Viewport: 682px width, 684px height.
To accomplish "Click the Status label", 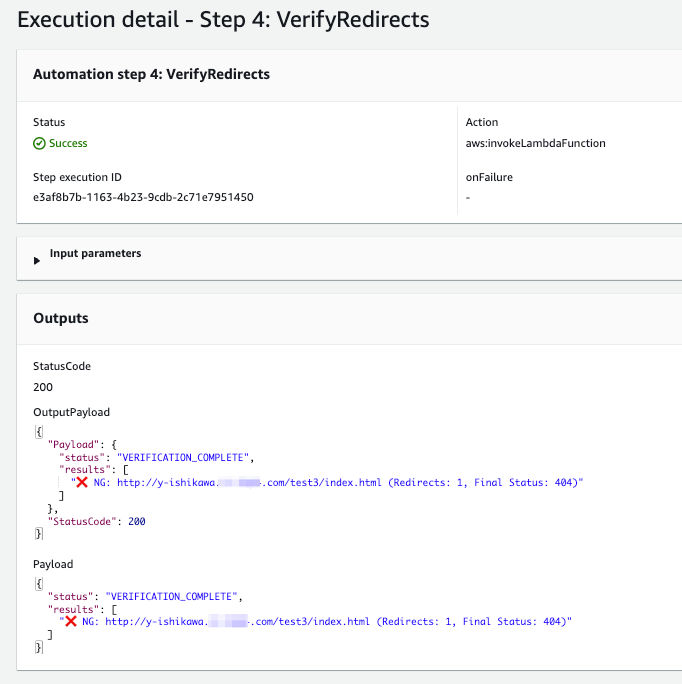I will tap(49, 122).
